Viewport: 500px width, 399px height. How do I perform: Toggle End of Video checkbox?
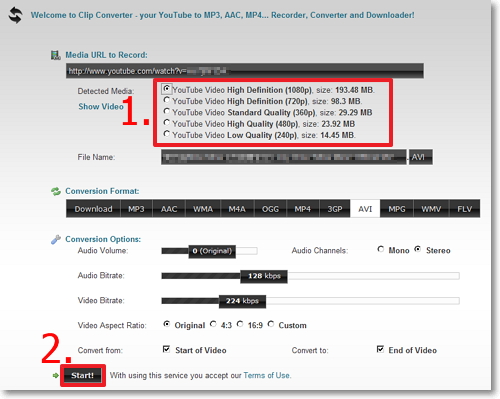380,349
